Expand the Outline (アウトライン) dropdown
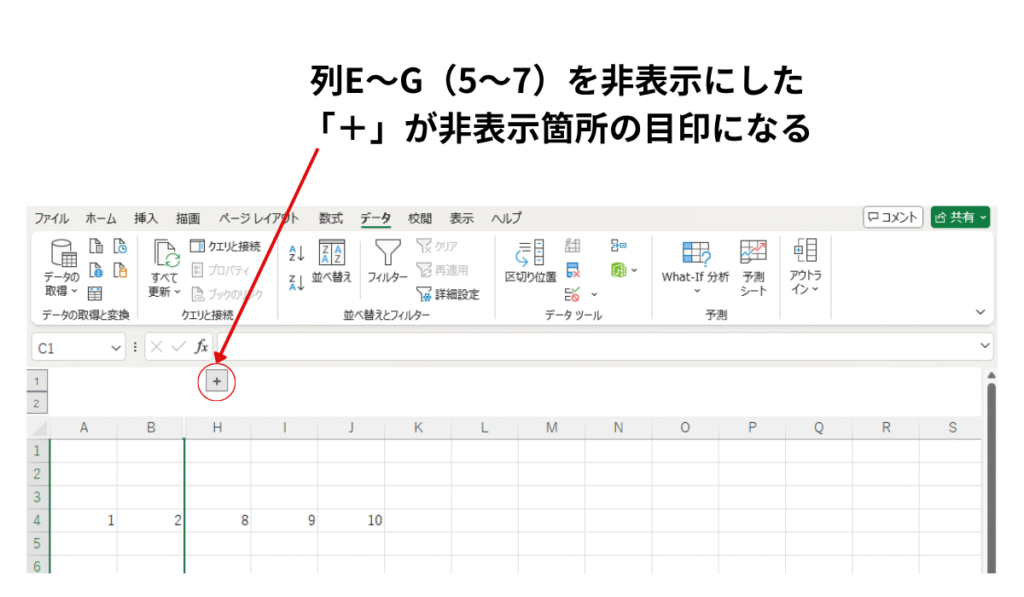Viewport: 1024px width, 597px height. 805,267
